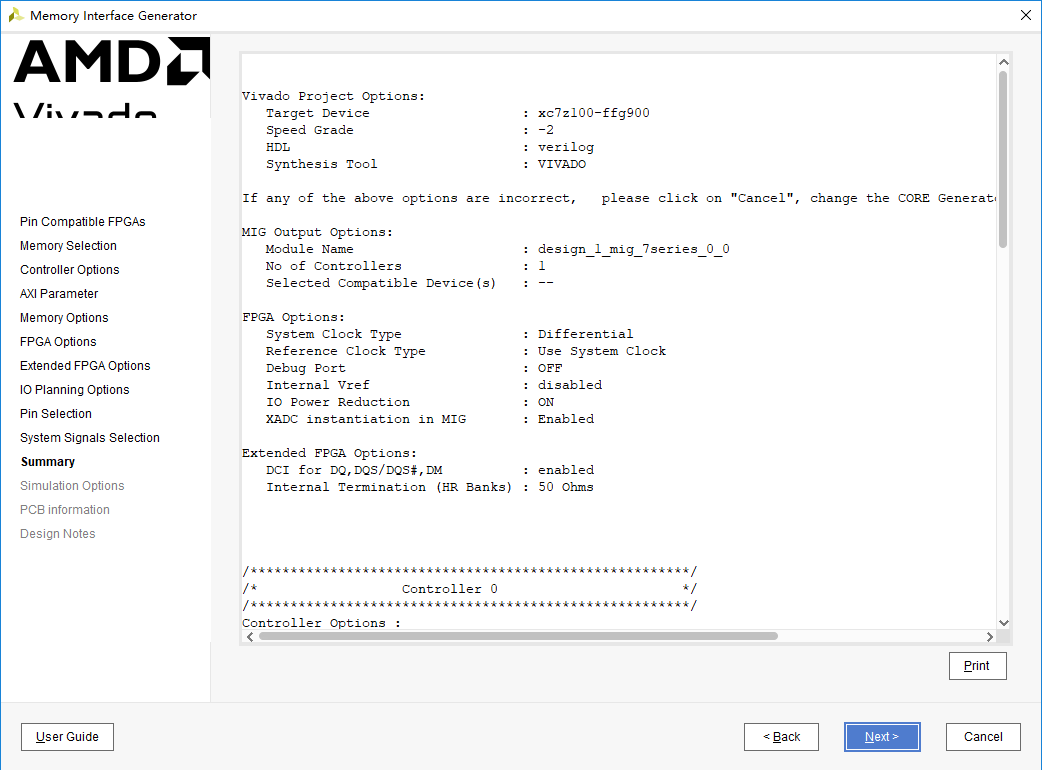The width and height of the screenshot is (1042, 770).
Task: Click the 'Extended FPGA Options:' summary heading
Action: point(329,453)
